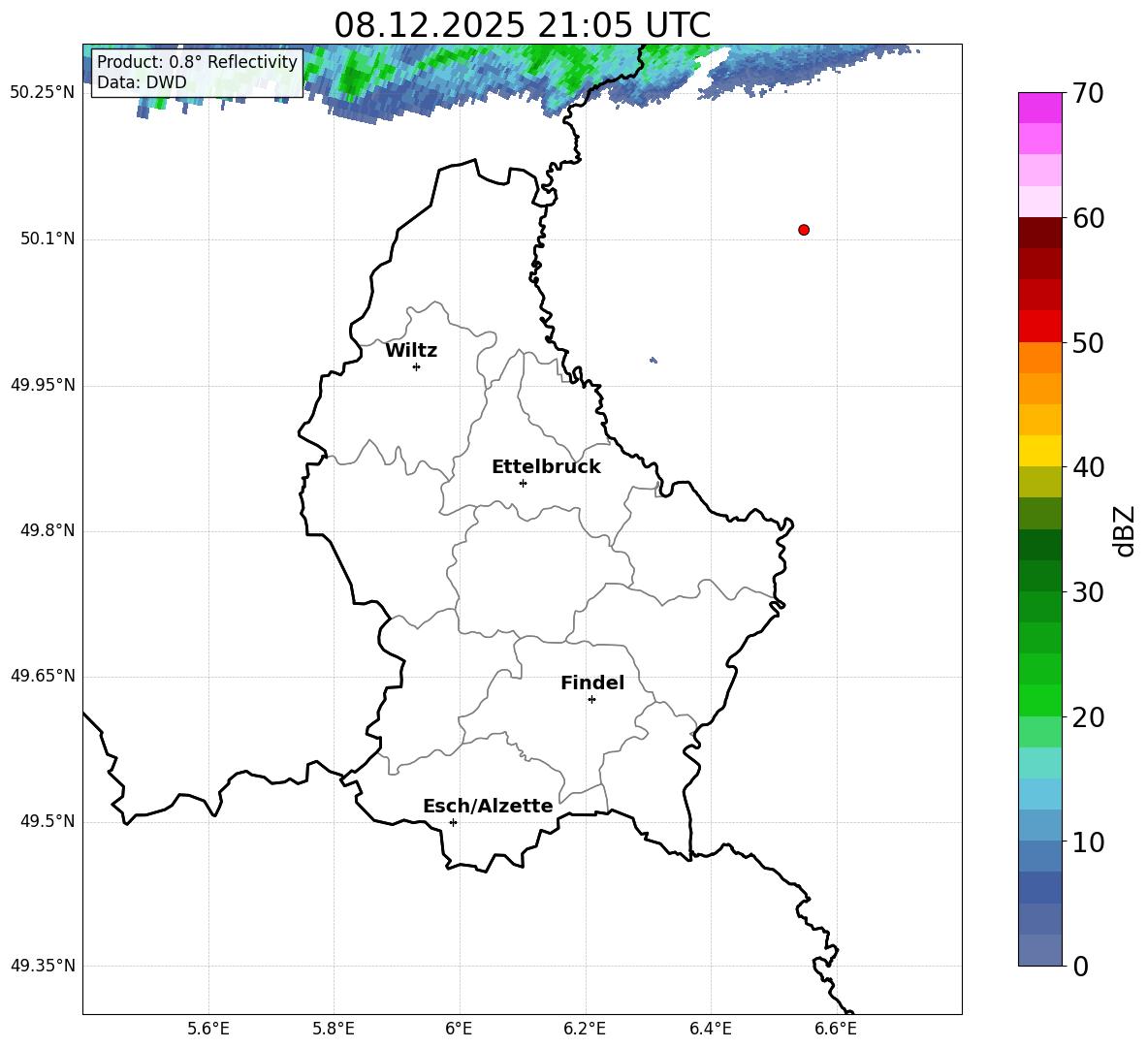Viewport: 1148px width, 1048px height.
Task: Click the 6°E longitude label
Action: (x=459, y=1029)
